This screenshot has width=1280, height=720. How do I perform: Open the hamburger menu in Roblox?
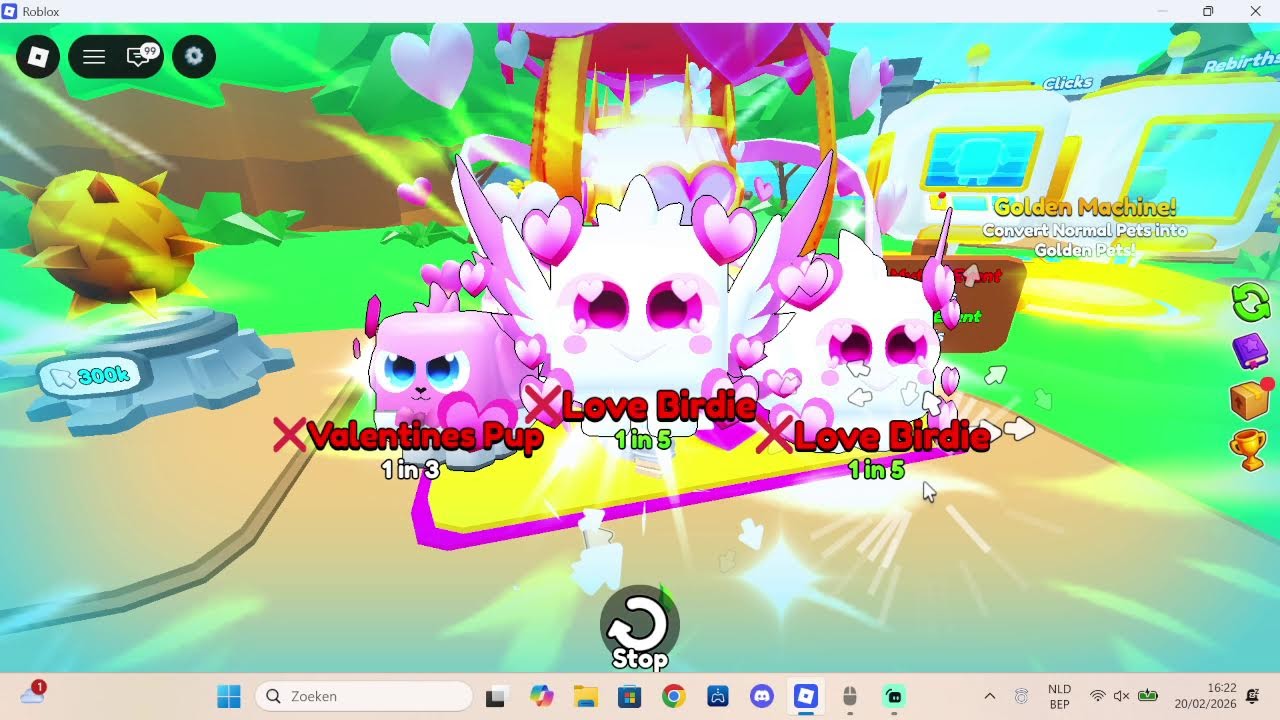(94, 57)
